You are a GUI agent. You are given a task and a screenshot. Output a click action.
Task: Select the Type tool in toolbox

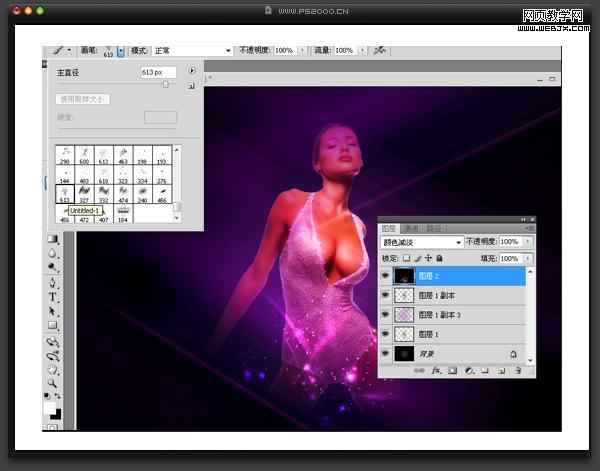(52, 297)
